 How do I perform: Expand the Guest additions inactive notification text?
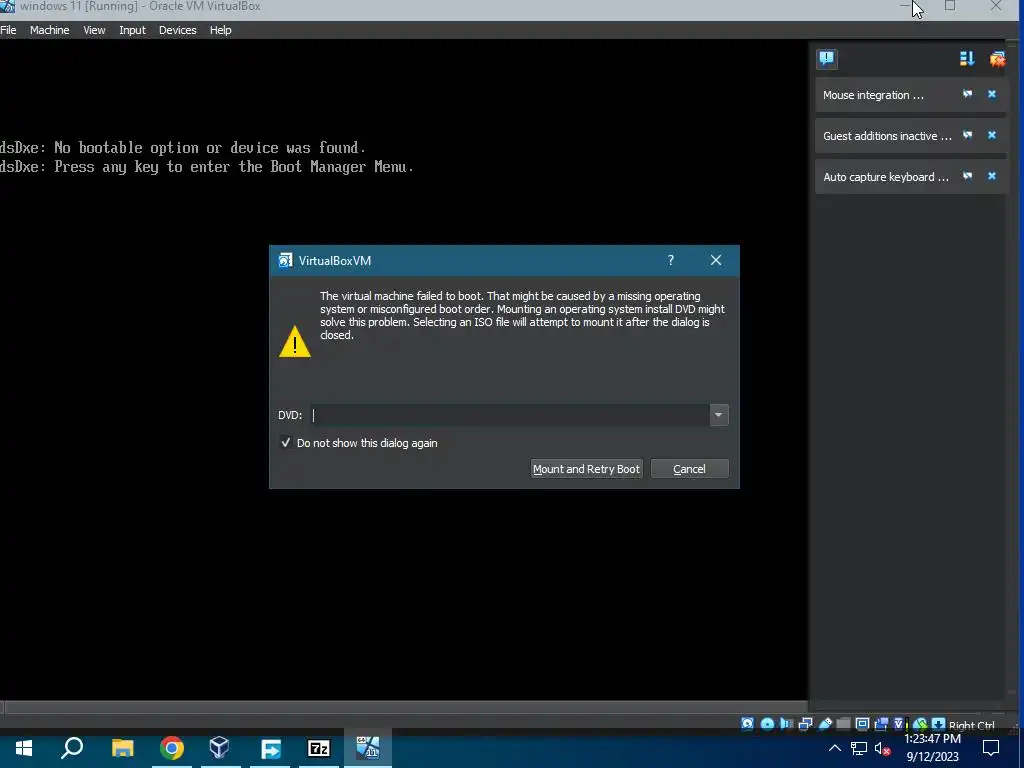point(887,136)
